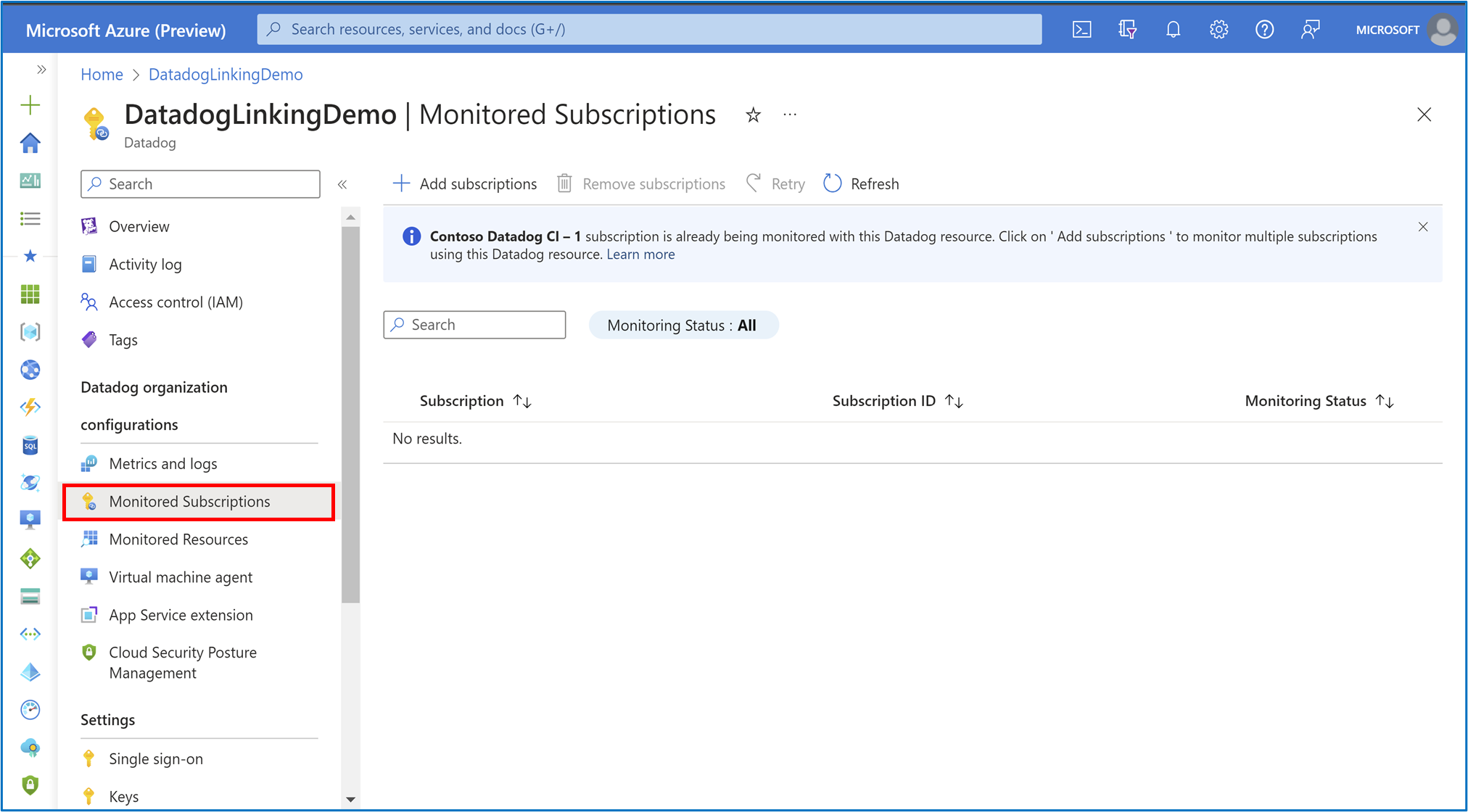Follow the Learn more link
1468x812 pixels.
click(x=640, y=254)
